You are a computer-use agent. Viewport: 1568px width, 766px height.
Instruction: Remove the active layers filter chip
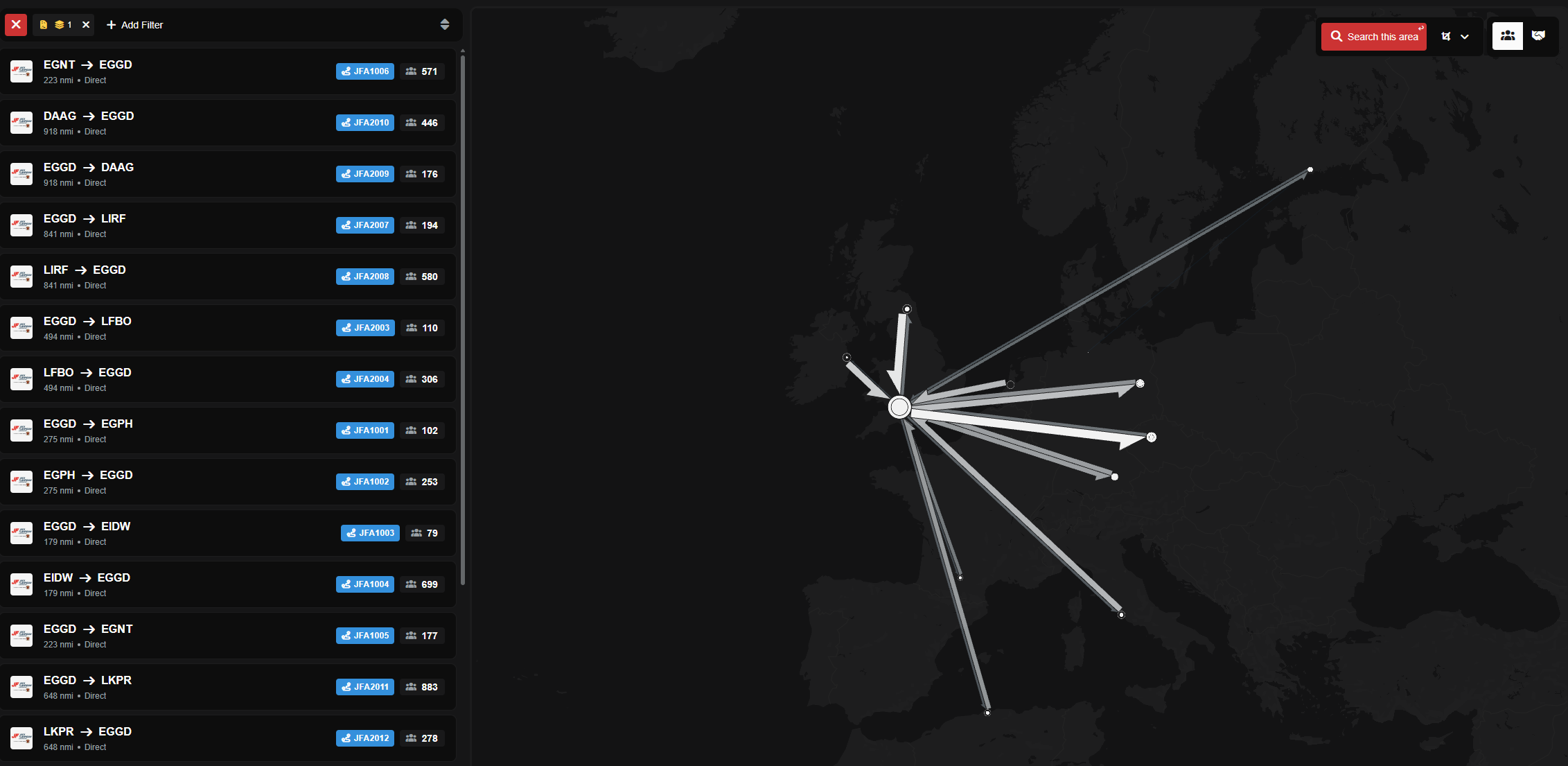86,25
